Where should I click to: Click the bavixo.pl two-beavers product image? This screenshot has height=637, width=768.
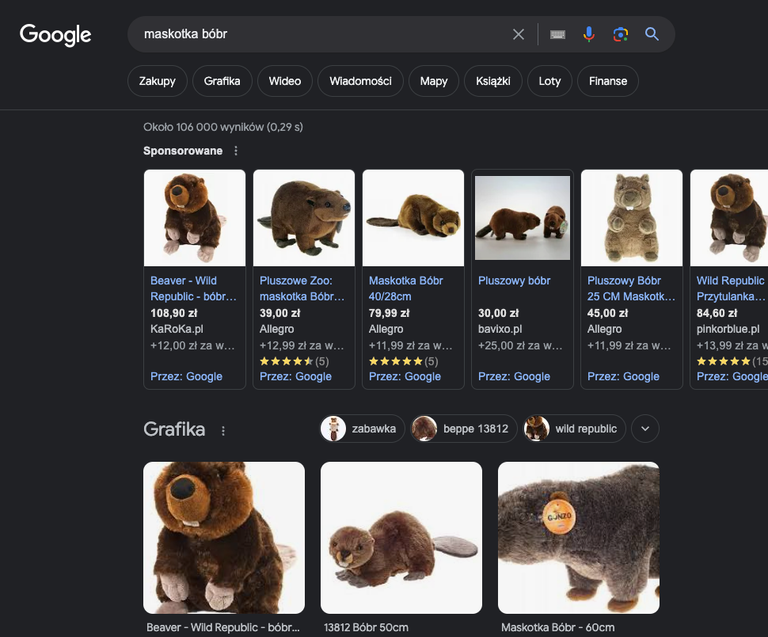coord(523,218)
